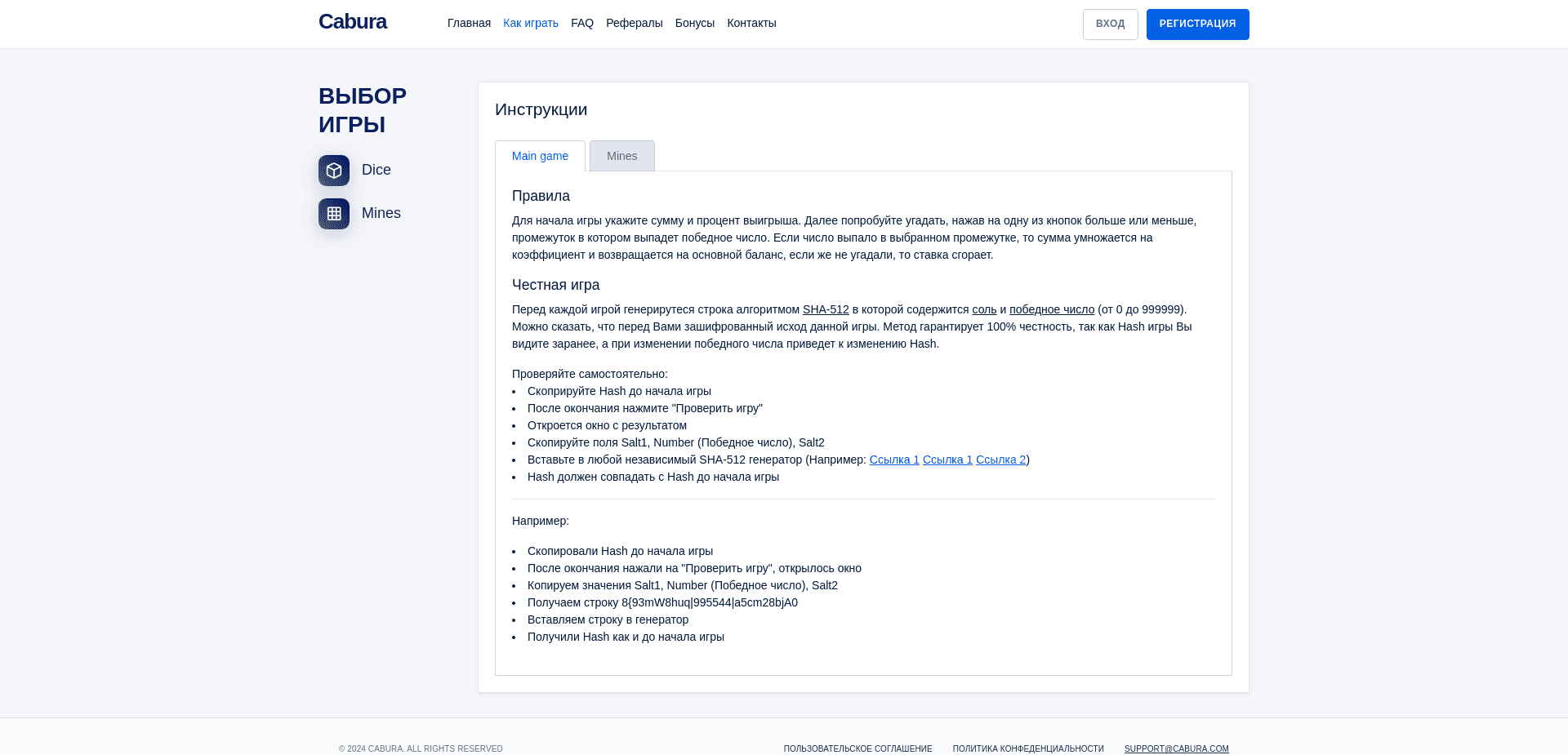Go to Контакты in the header
Screen dimensions: 1568x755
coord(751,23)
